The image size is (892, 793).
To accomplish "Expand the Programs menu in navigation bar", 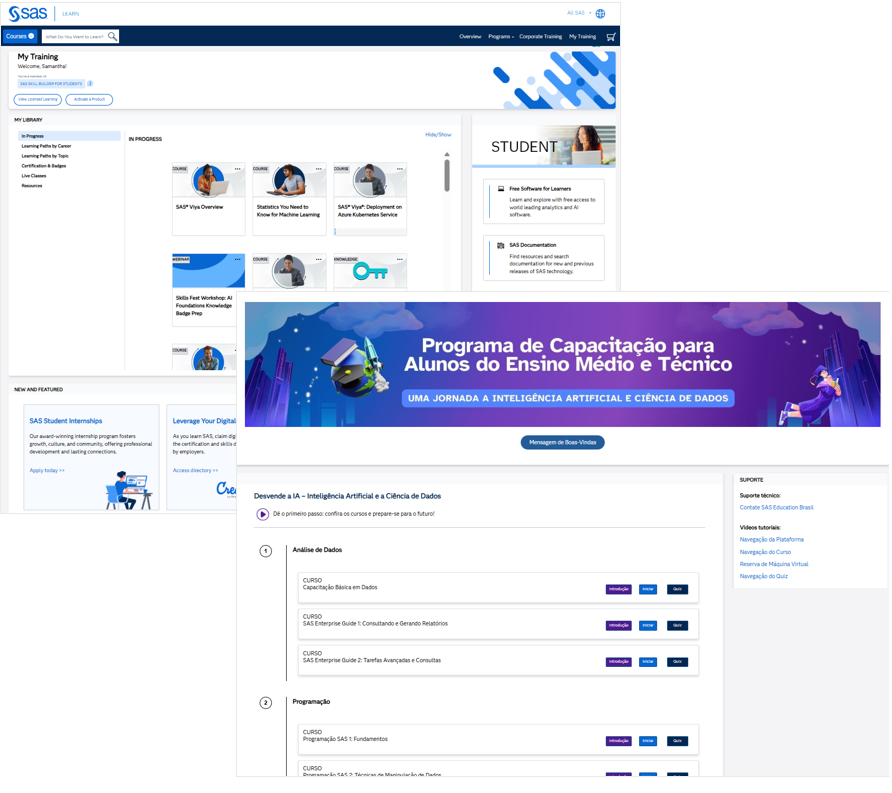I will [x=501, y=37].
